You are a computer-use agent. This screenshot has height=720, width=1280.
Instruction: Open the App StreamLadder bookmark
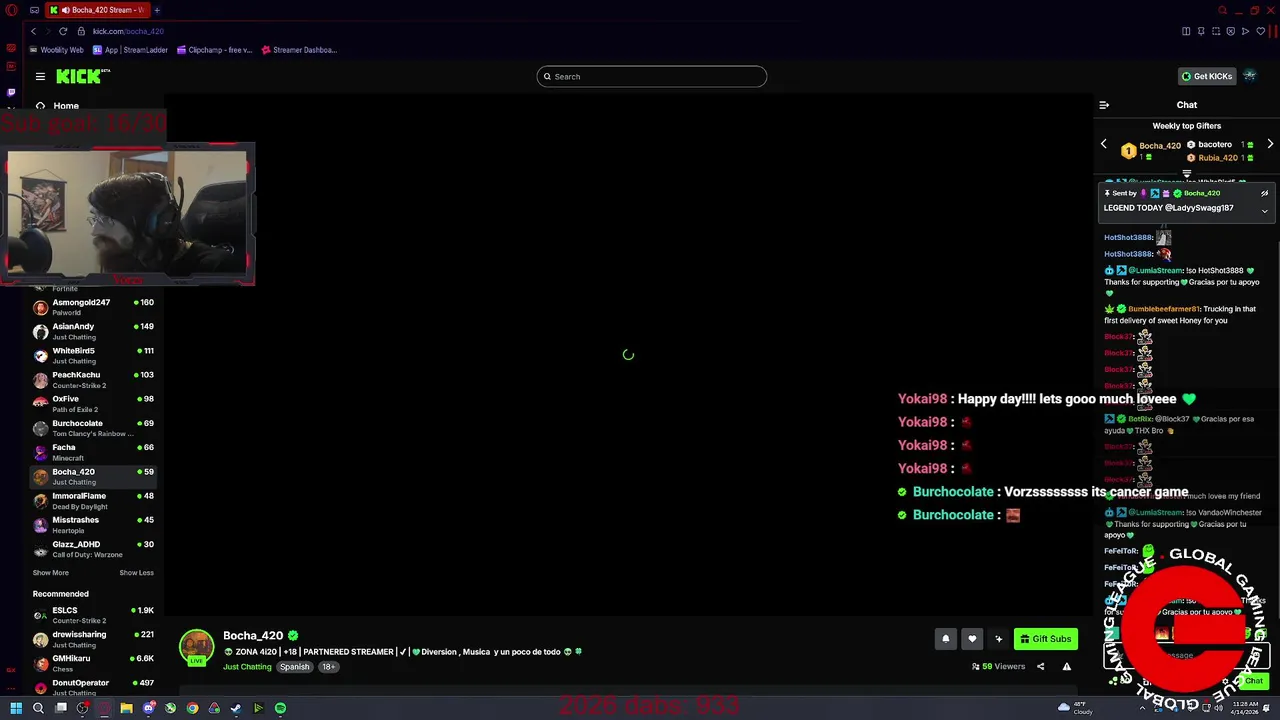click(x=131, y=50)
